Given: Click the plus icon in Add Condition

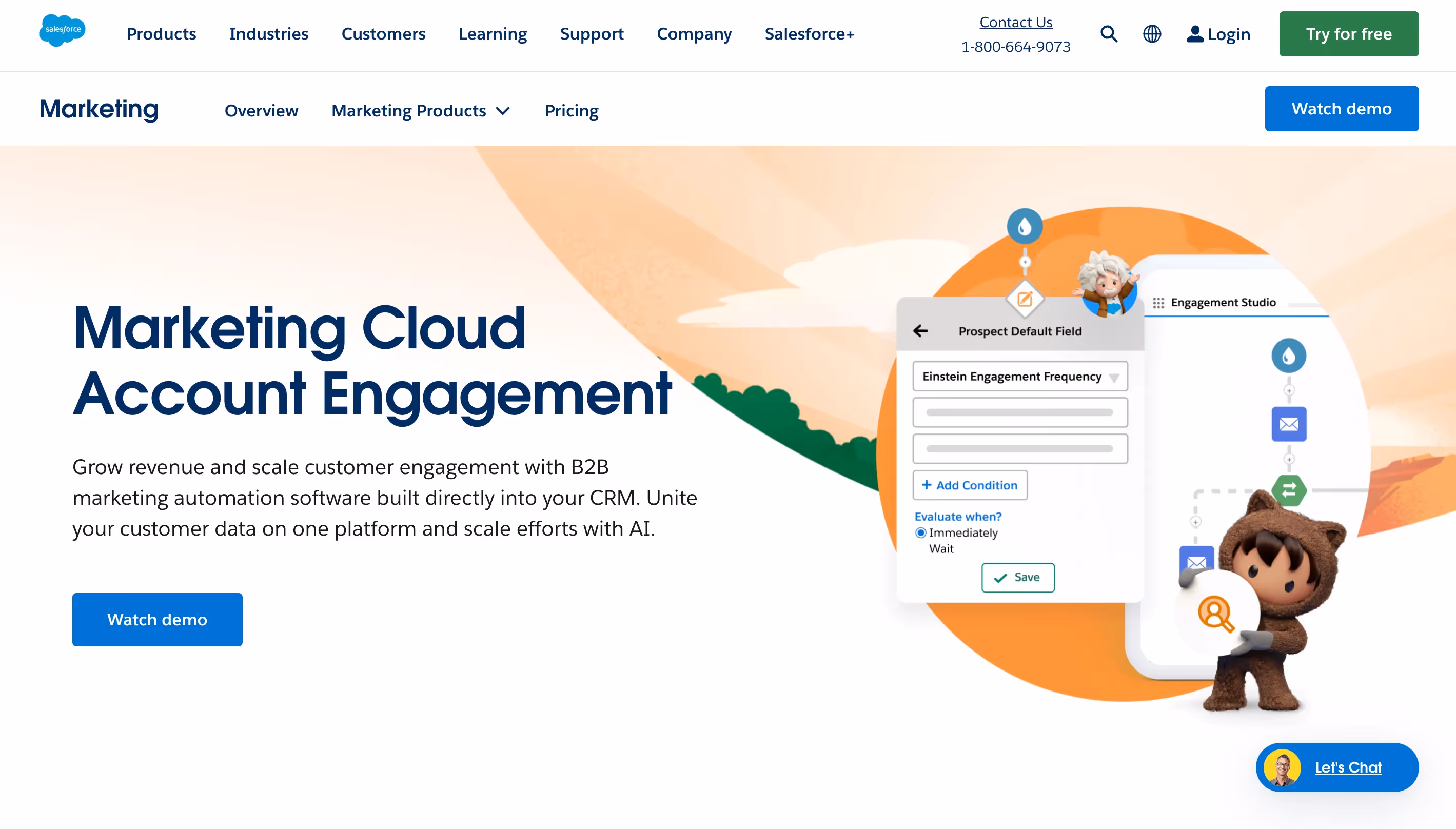Looking at the screenshot, I should [927, 485].
